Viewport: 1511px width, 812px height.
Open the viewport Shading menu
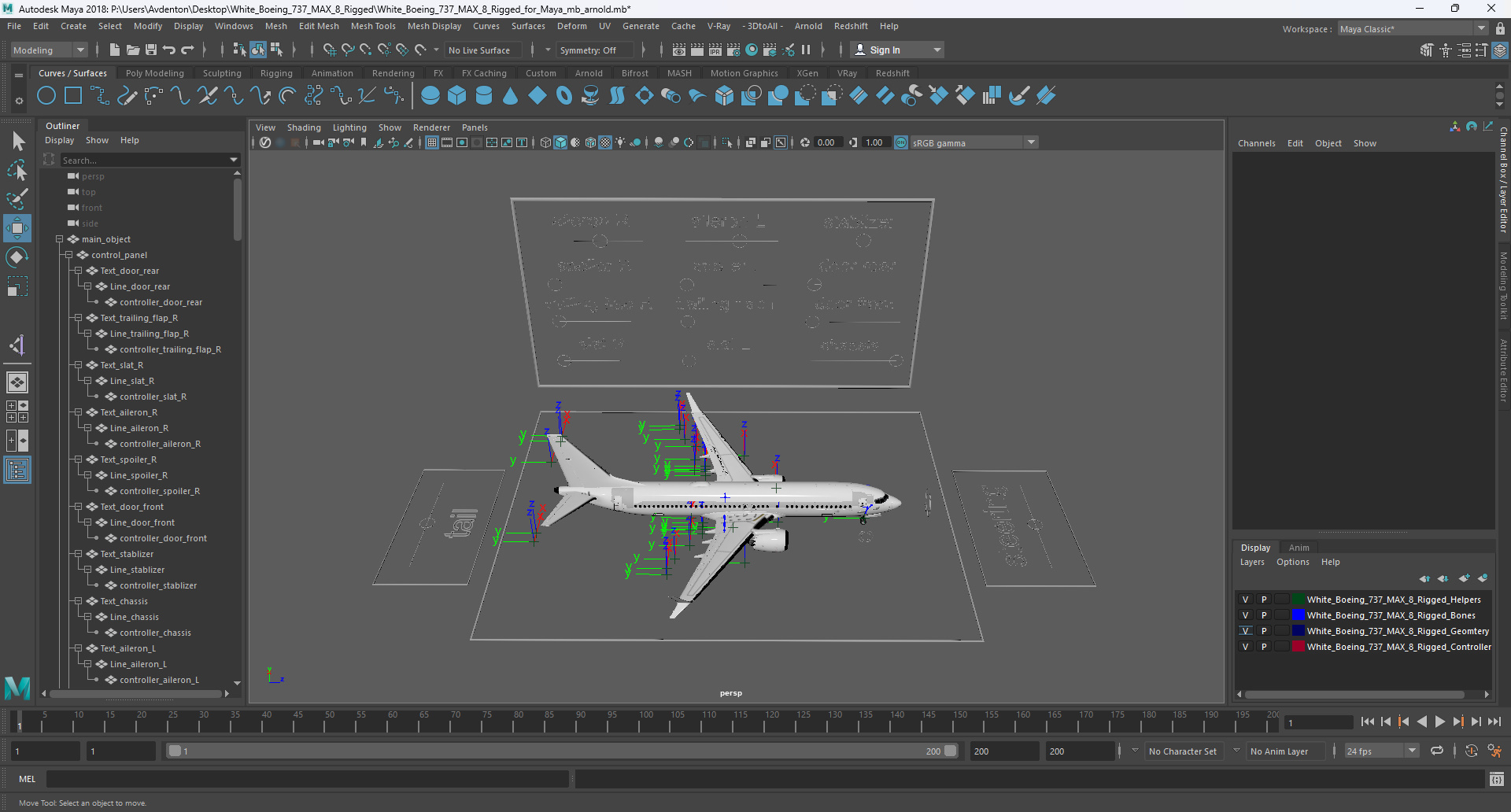pyautogui.click(x=304, y=127)
